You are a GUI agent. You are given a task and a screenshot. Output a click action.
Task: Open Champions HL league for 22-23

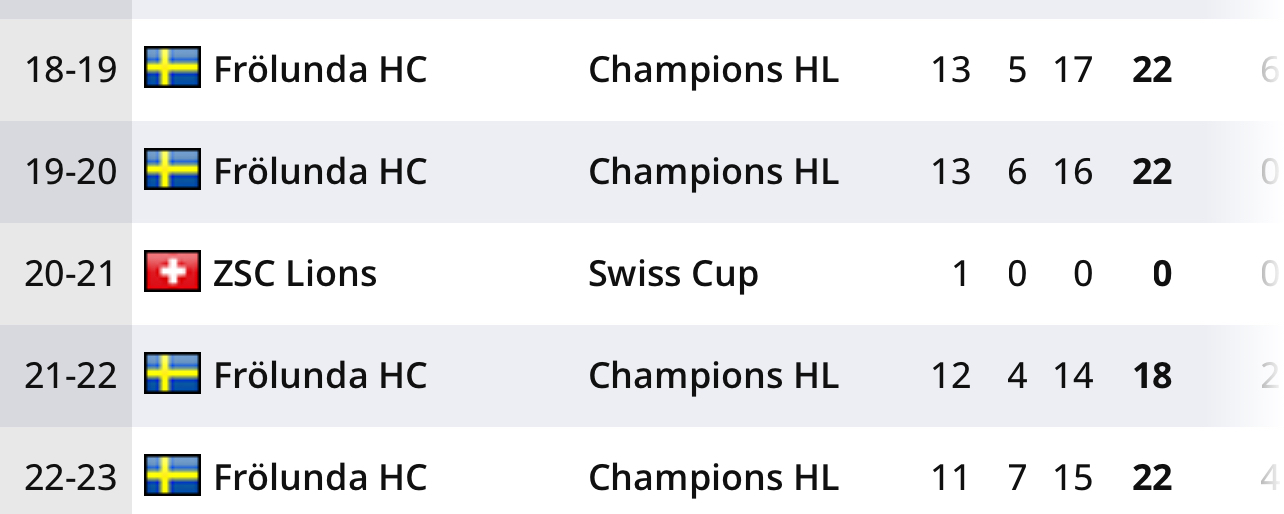[x=713, y=478]
